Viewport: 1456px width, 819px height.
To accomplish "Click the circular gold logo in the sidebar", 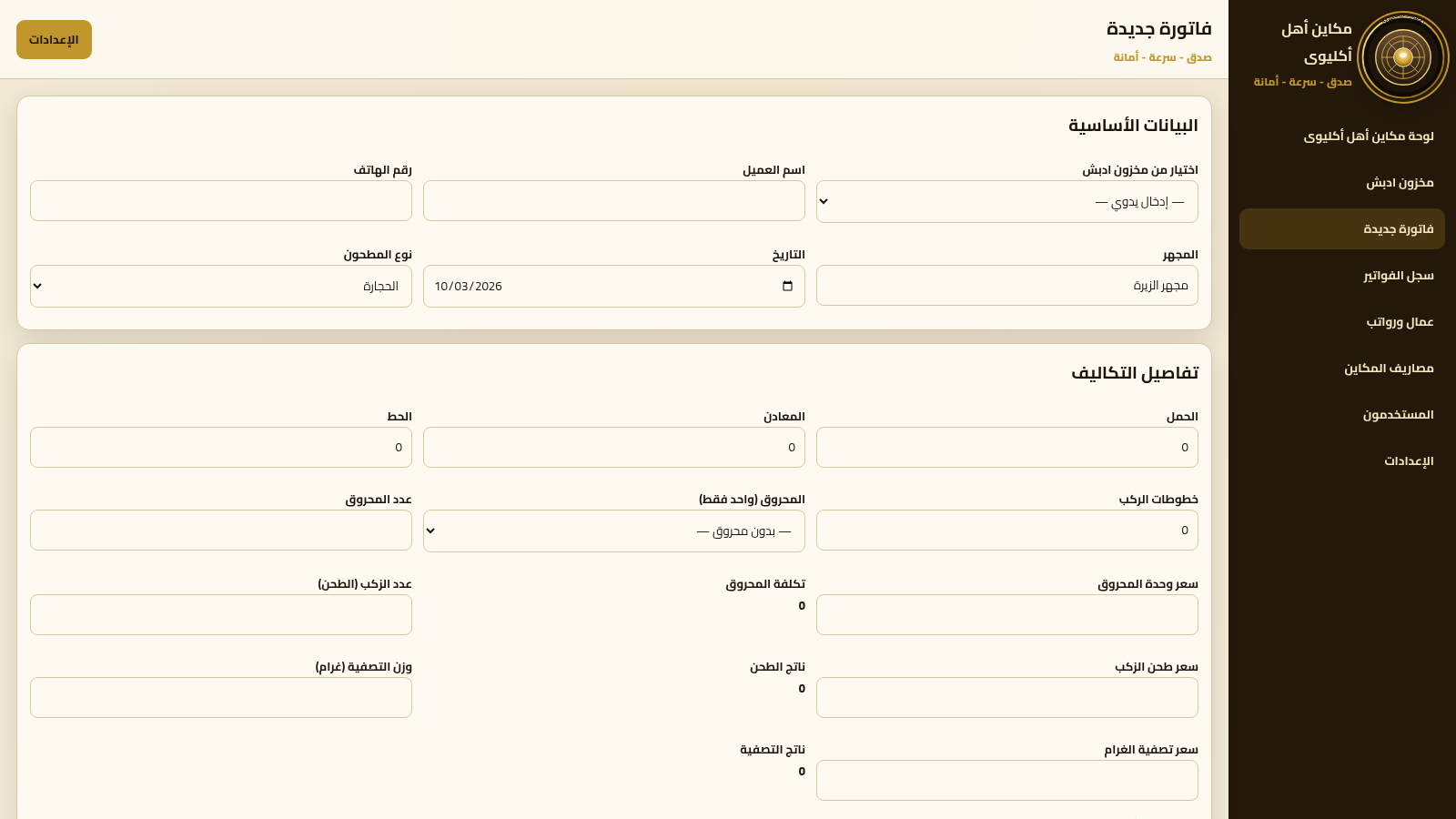I will (x=1402, y=57).
